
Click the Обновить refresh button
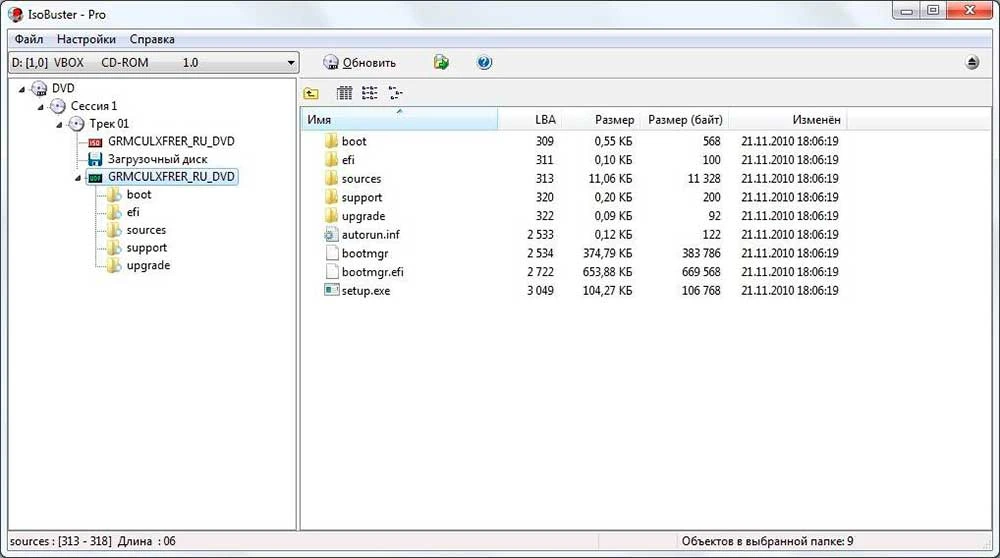pos(360,62)
